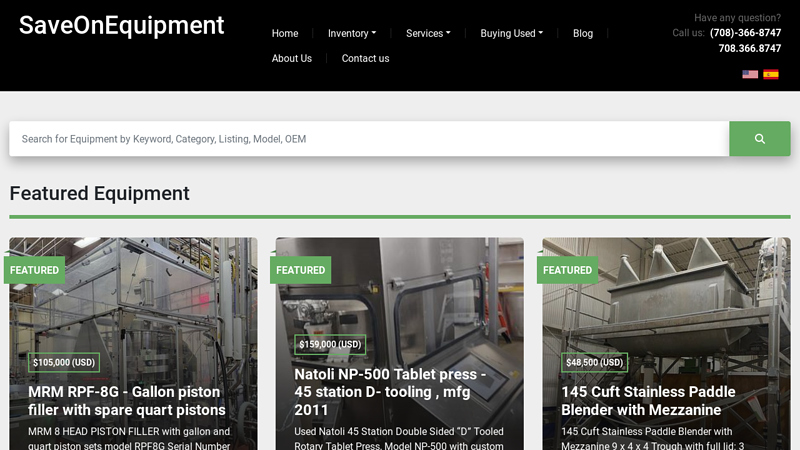Click the $159,000 (USD) price tag
The width and height of the screenshot is (800, 450).
[330, 344]
